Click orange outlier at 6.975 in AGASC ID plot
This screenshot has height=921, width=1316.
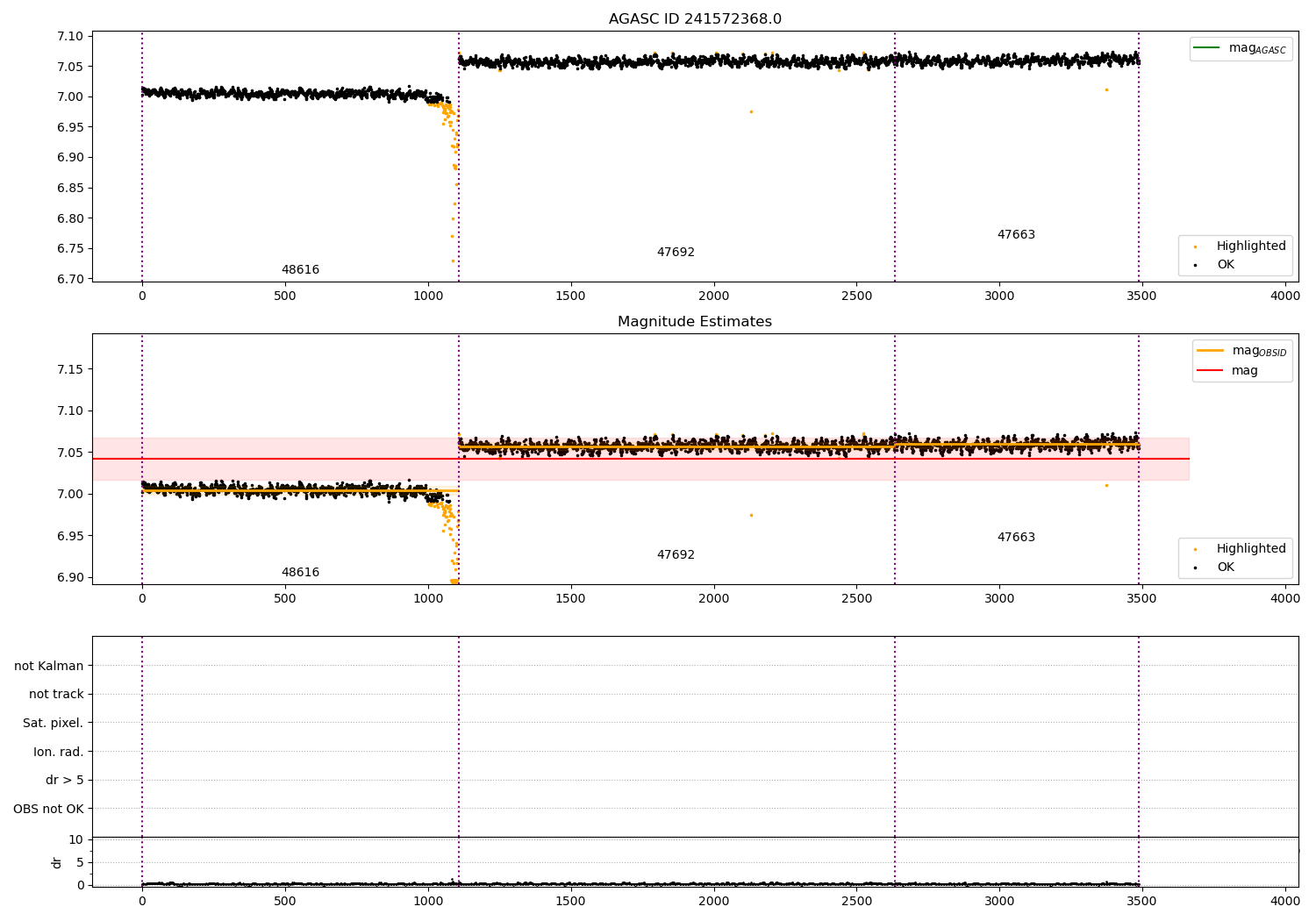(751, 111)
